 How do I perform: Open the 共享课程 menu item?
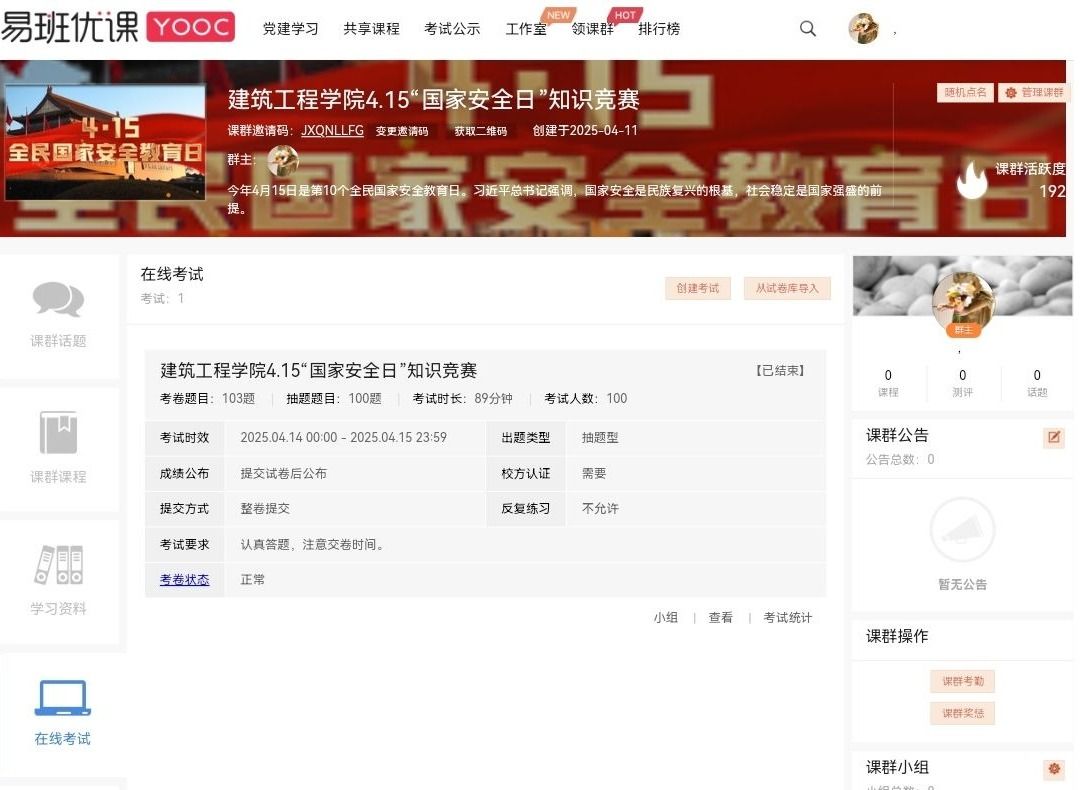[371, 29]
